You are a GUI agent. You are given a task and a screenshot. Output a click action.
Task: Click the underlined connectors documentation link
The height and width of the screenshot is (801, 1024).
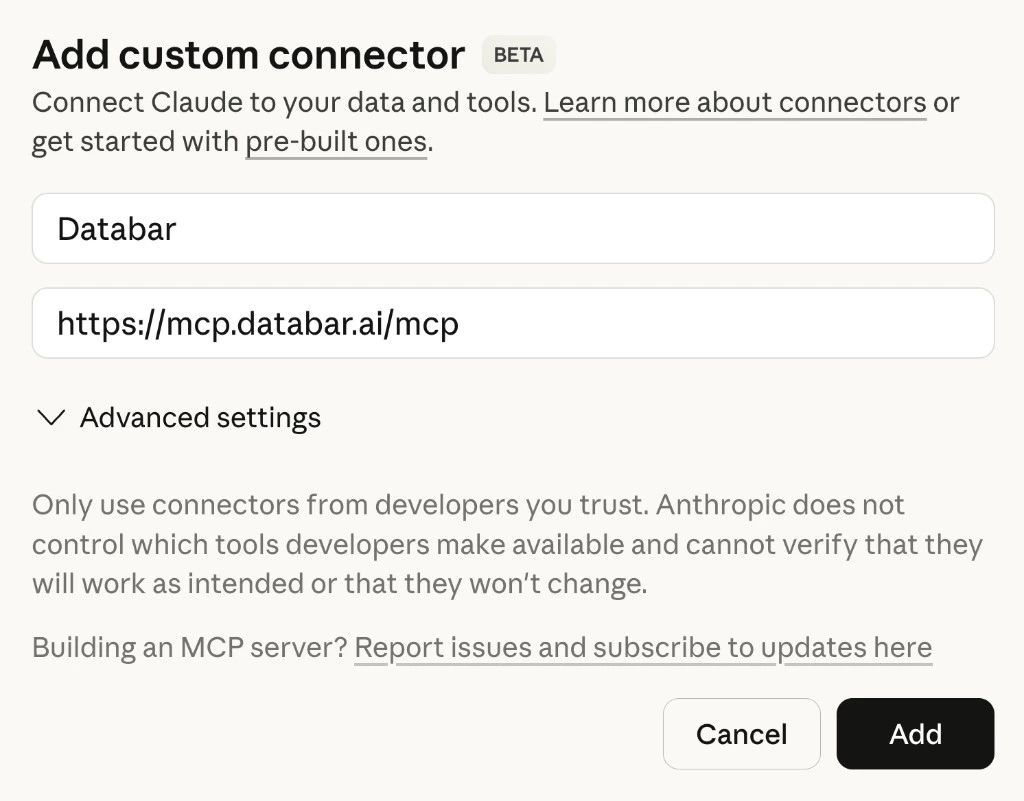734,101
